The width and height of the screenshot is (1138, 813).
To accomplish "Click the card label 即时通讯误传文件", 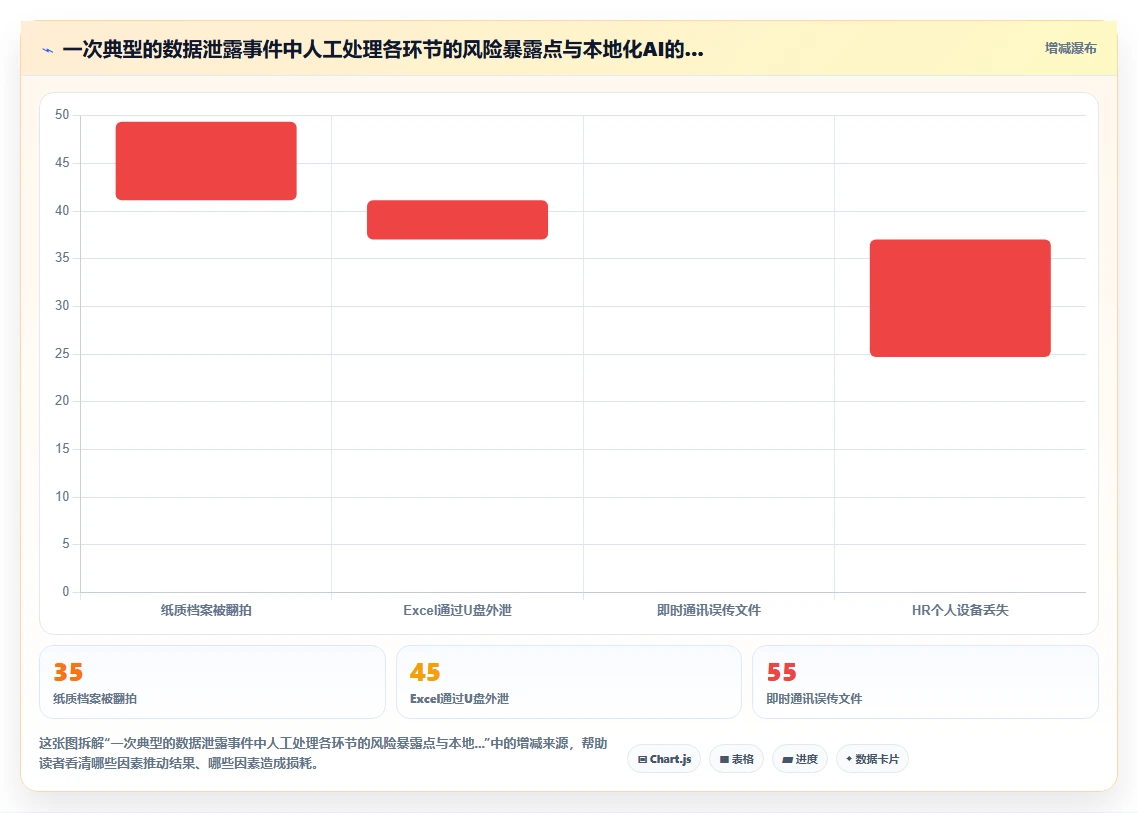I will point(814,698).
